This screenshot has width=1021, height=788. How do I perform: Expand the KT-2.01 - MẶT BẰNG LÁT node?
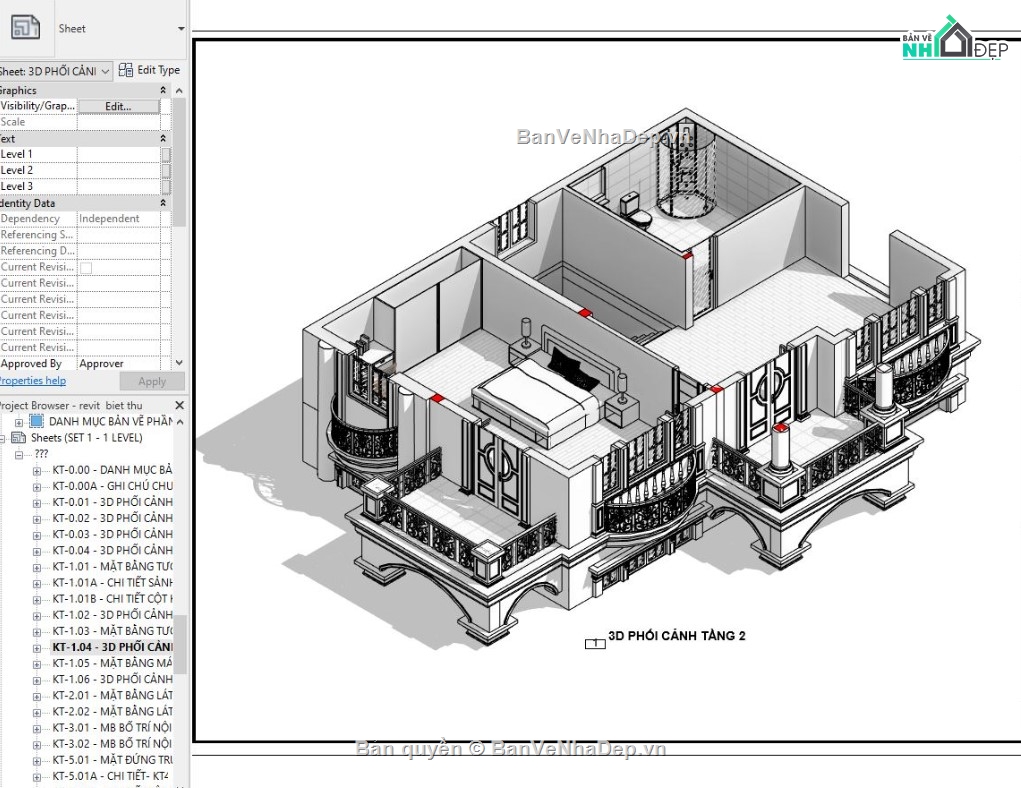37,696
